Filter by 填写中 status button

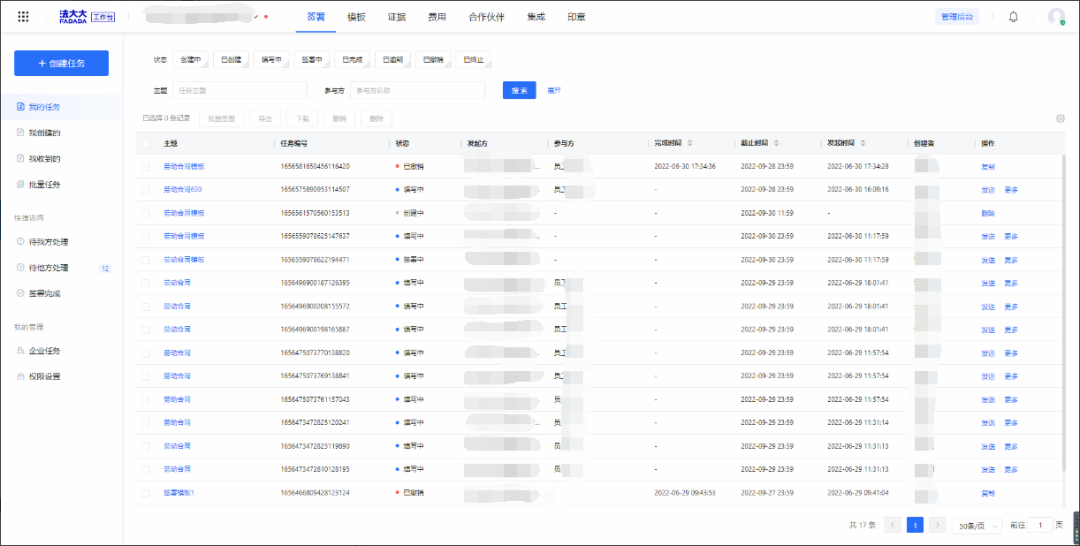pyautogui.click(x=271, y=60)
